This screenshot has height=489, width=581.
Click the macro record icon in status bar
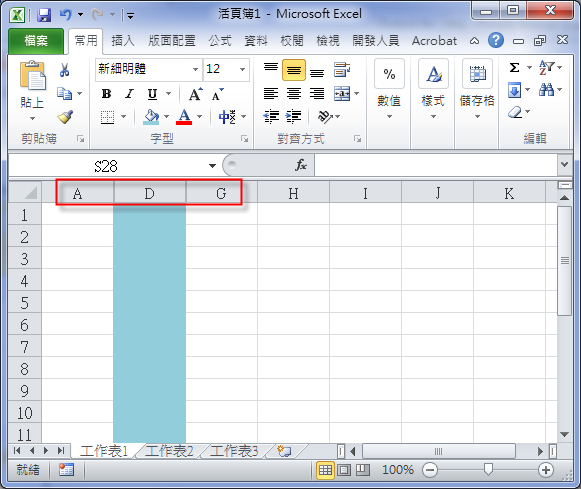click(66, 470)
